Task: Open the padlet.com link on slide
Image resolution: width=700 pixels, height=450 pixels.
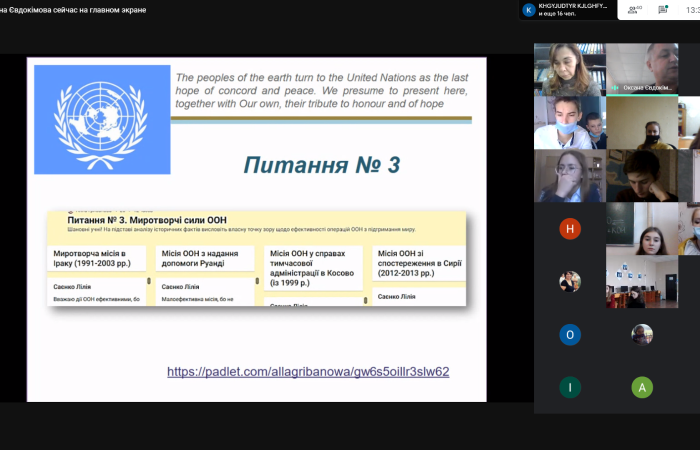Action: (x=308, y=372)
